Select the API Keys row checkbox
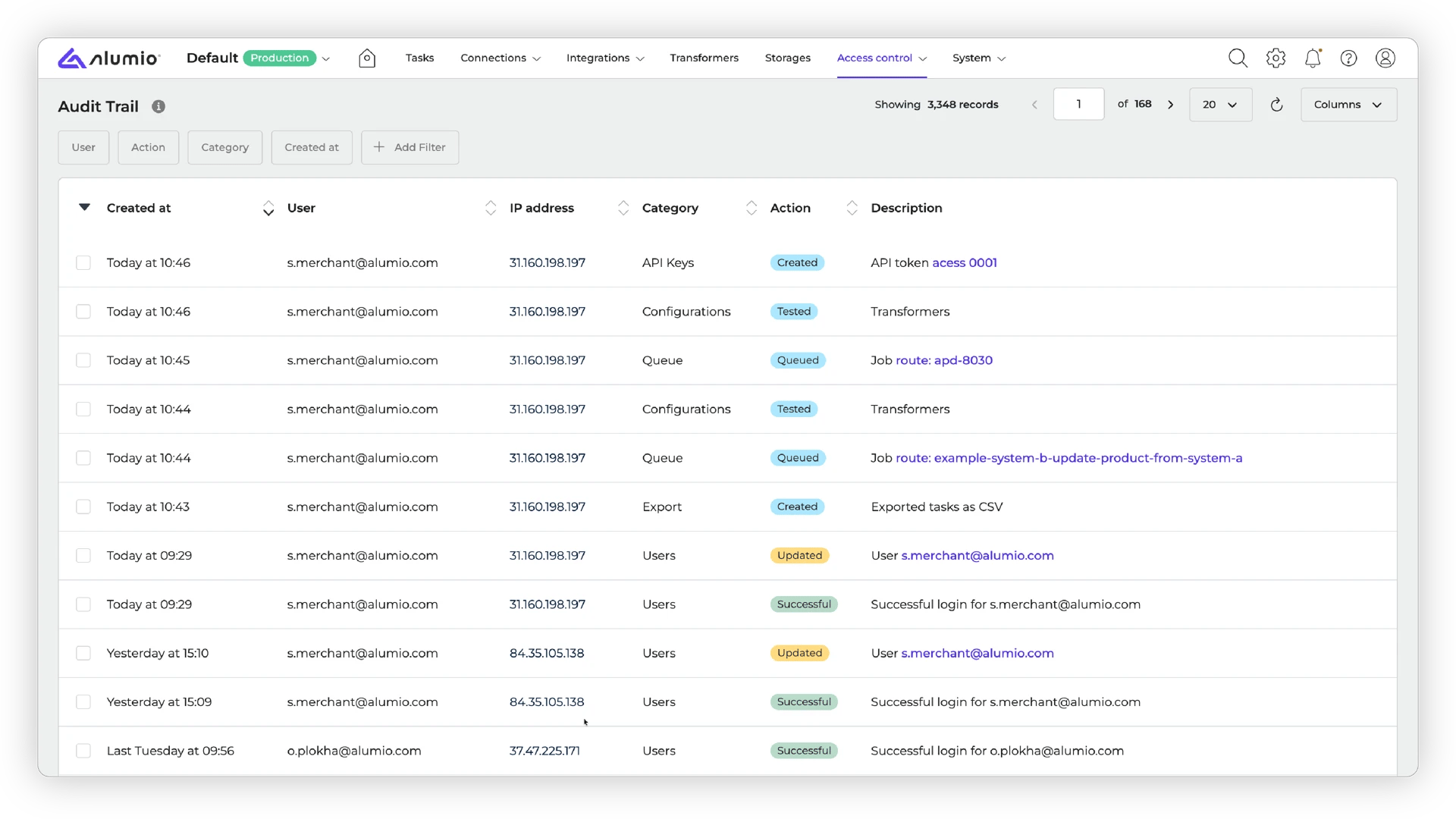 coord(83,263)
